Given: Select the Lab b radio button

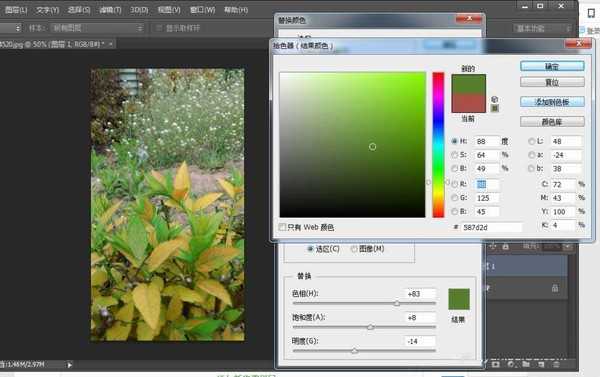Looking at the screenshot, I should point(532,168).
